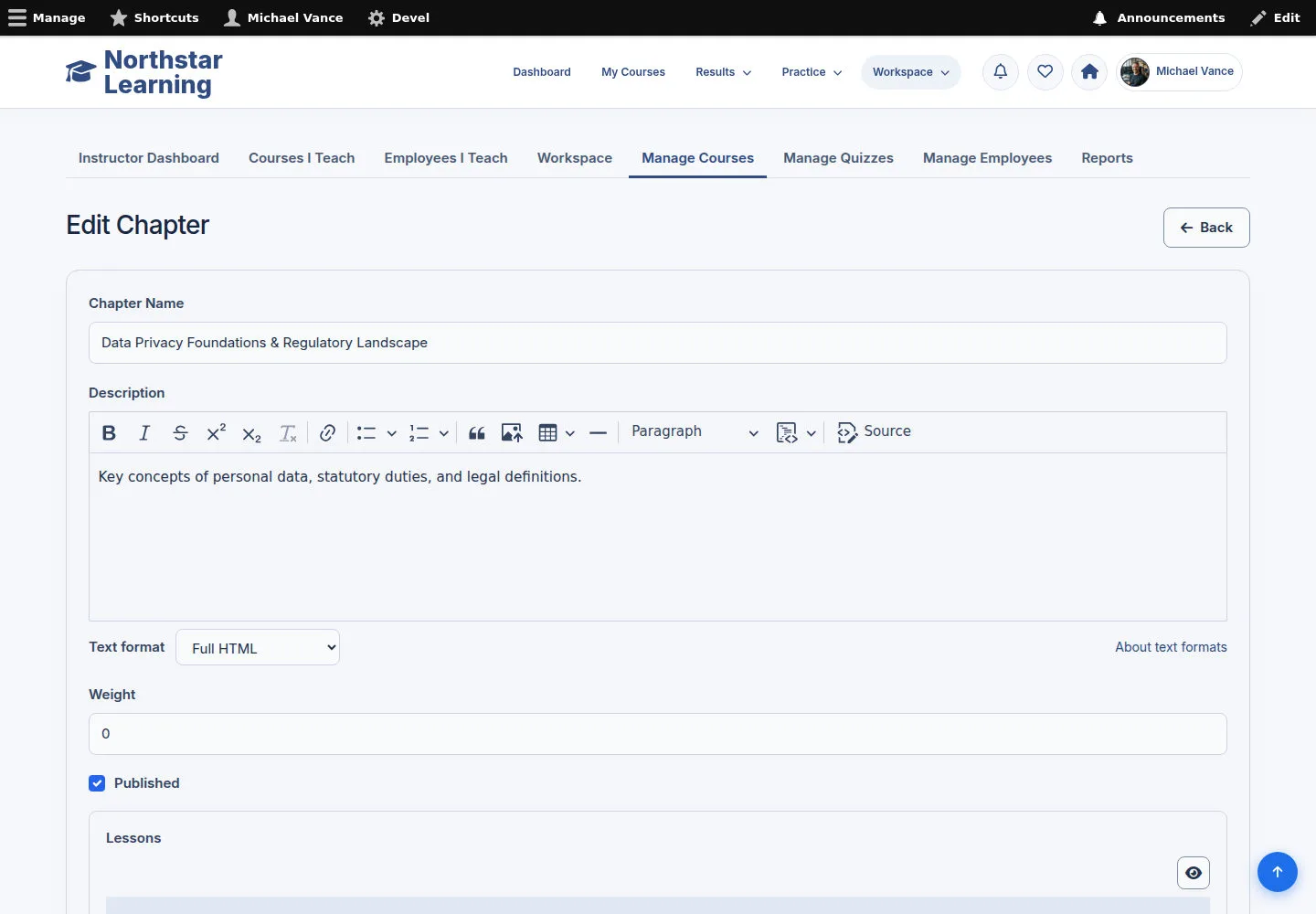Click the remove formatting icon
The width and height of the screenshot is (1316, 914).
(288, 432)
